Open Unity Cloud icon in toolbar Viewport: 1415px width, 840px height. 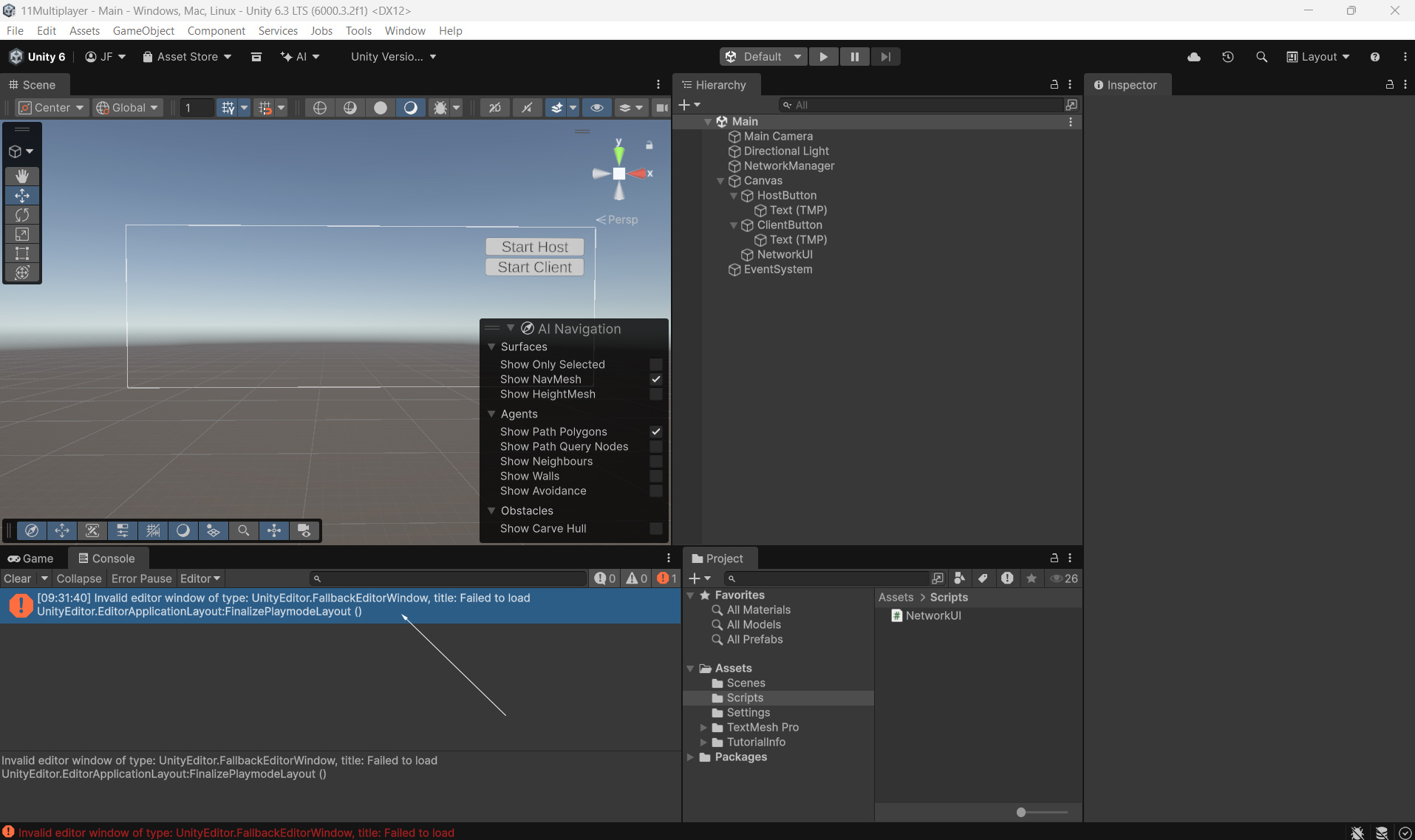tap(1194, 57)
